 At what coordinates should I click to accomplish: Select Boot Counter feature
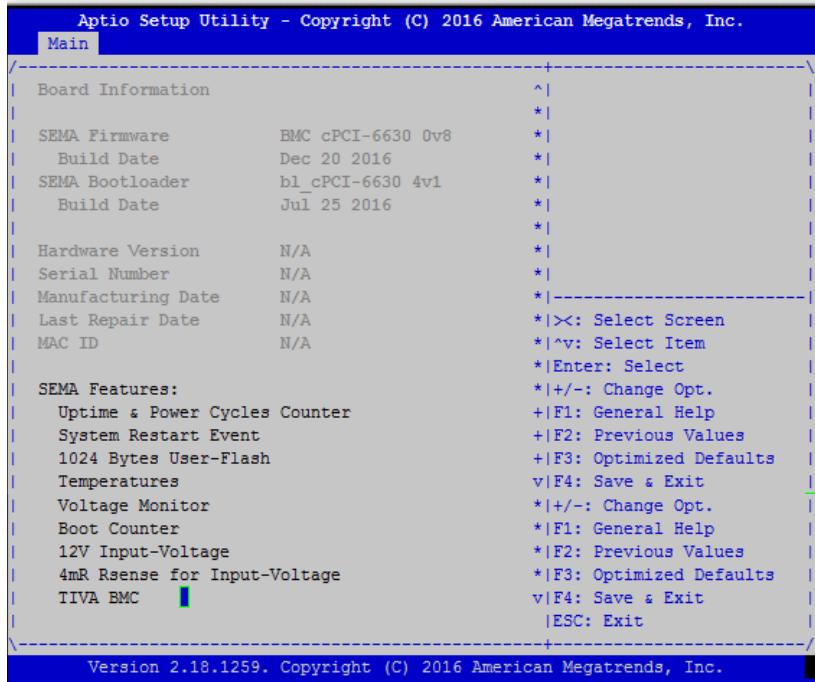(x=119, y=529)
